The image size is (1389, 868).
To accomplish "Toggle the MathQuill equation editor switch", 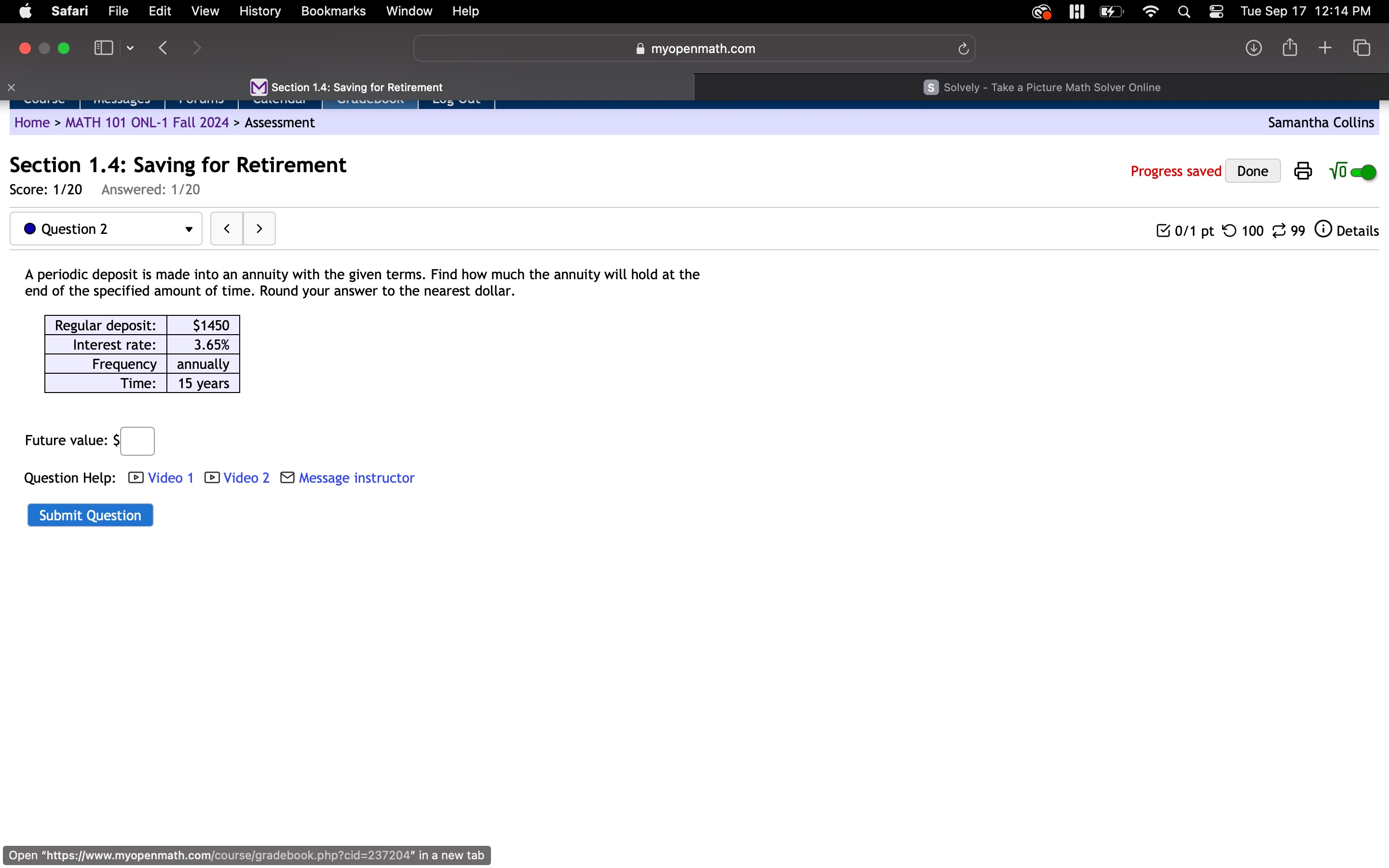I will 1363,172.
